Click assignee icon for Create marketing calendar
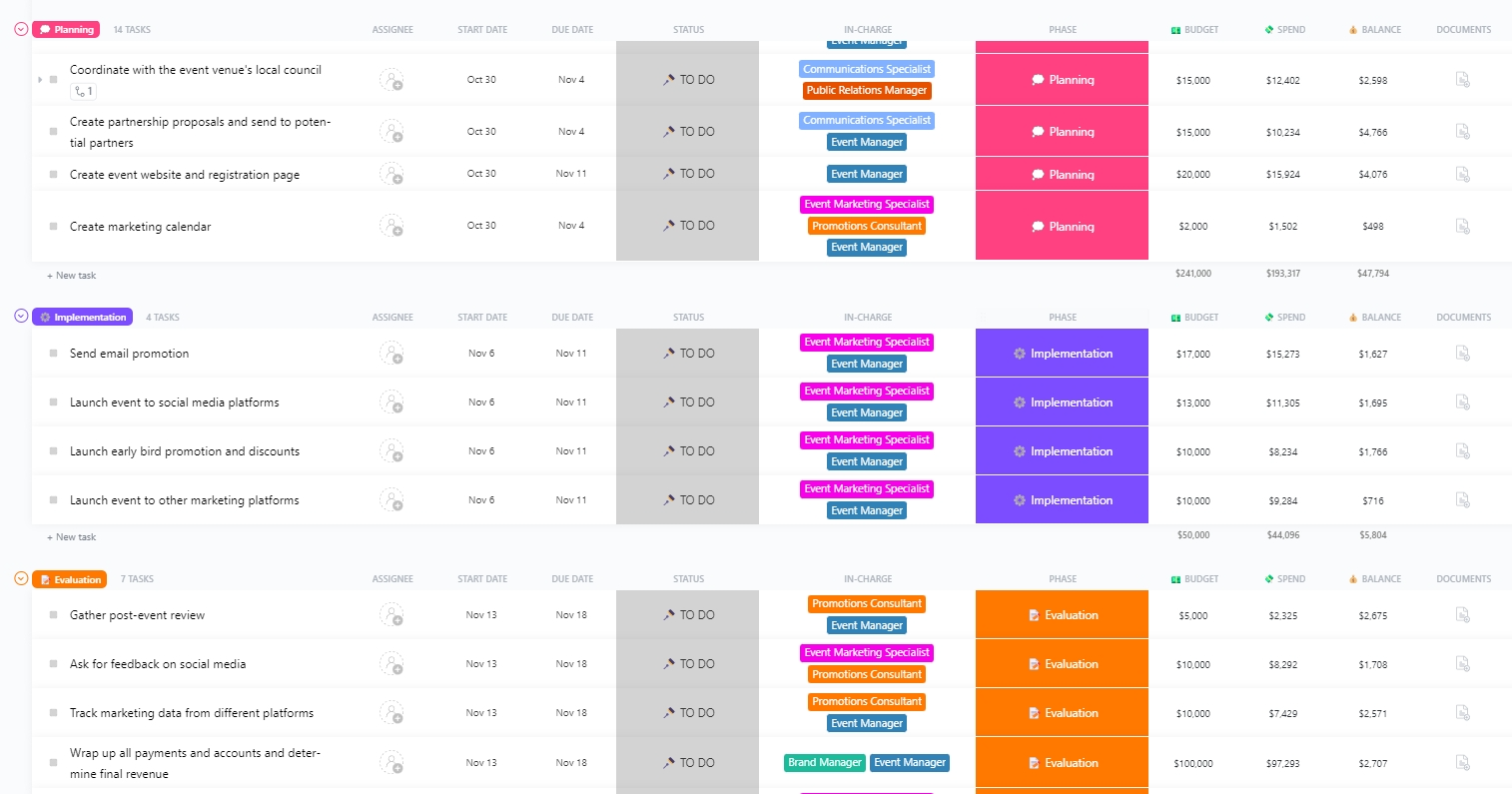This screenshot has width=1512, height=794. pos(391,226)
